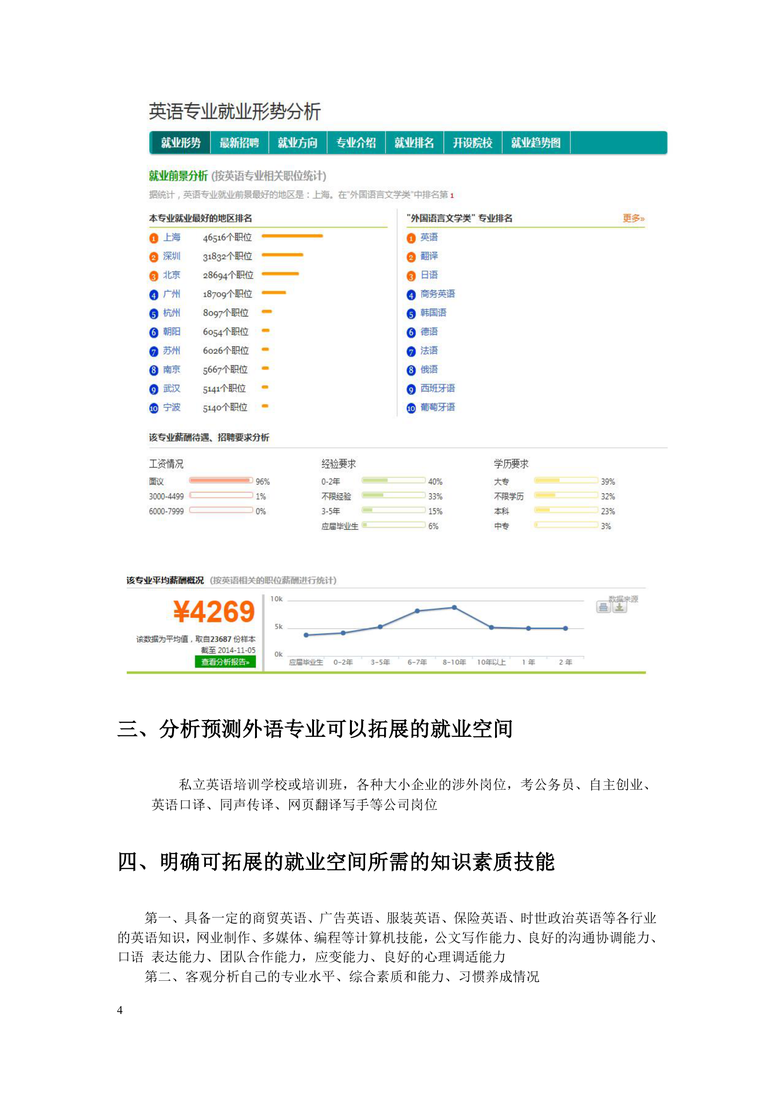The image size is (774, 1095).
Task: Open the 就业形势 tab
Action: pyautogui.click(x=181, y=142)
